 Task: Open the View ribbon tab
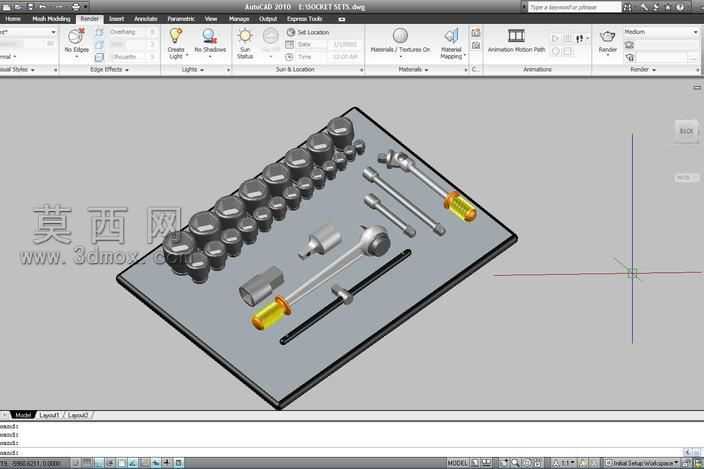pos(211,19)
